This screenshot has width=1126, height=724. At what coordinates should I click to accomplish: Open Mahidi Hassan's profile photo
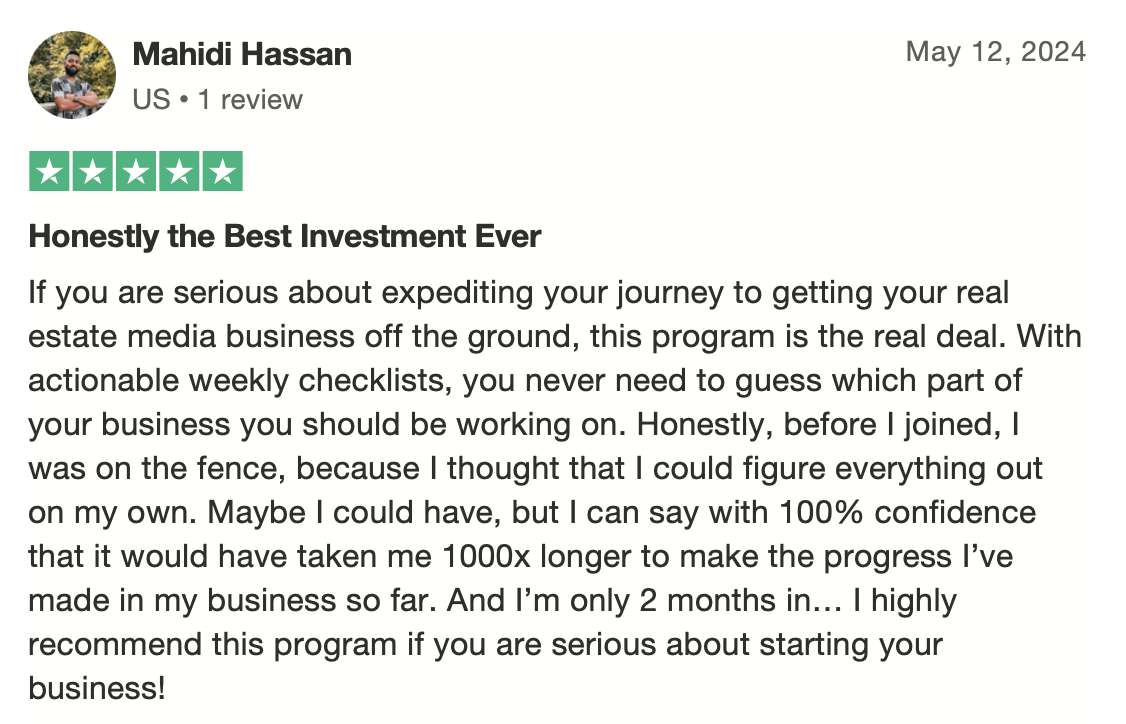tap(72, 75)
